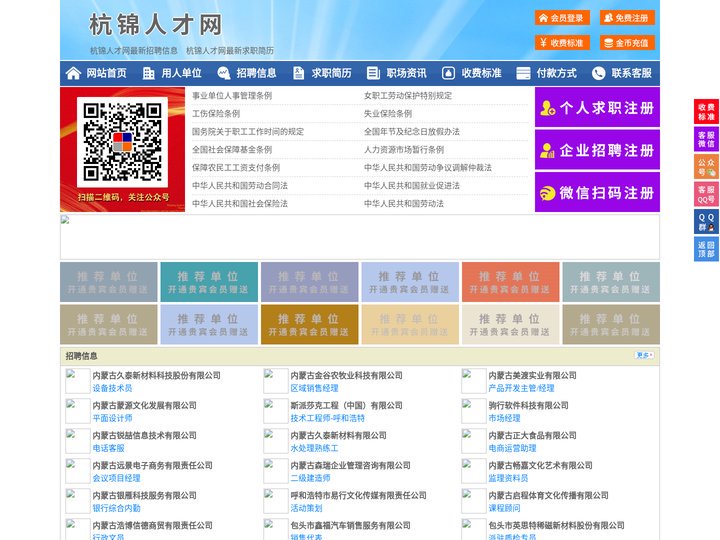Open 事业单位人事管理条例 link
Screen dimensions: 720x540
[x=232, y=96]
